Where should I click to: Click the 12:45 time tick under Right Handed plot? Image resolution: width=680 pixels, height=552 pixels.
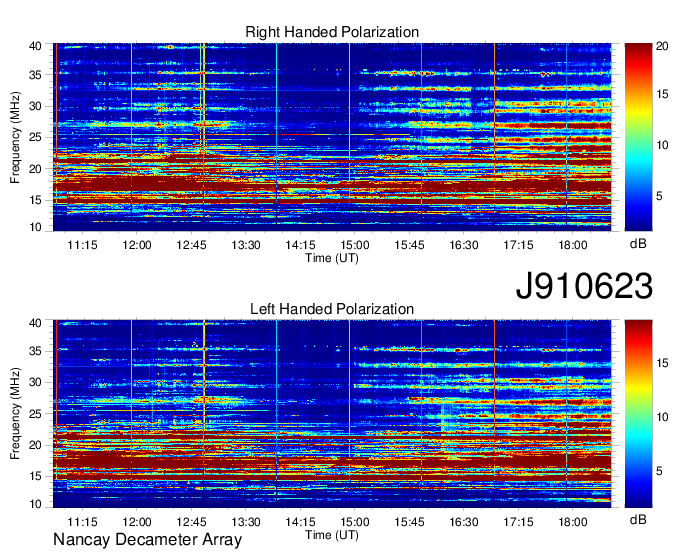191,245
